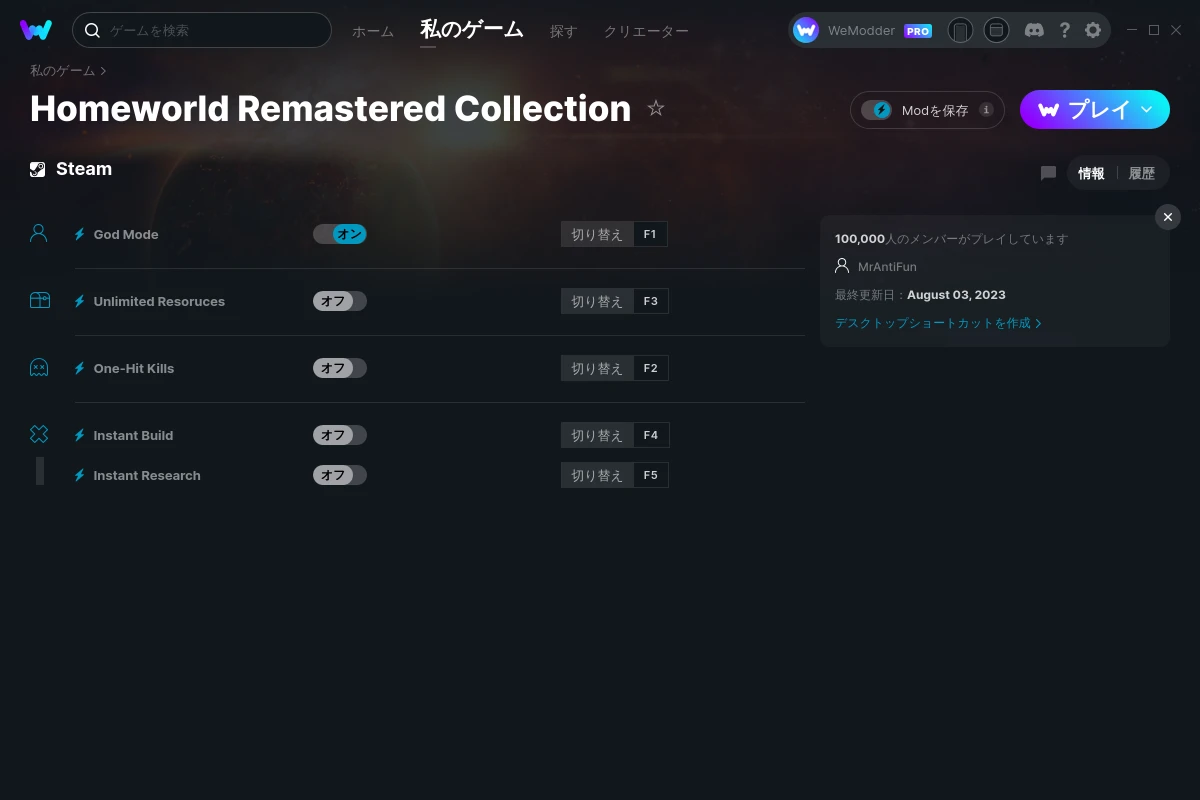Enable the Instant Build toggle
Viewport: 1200px width, 800px height.
coord(340,435)
